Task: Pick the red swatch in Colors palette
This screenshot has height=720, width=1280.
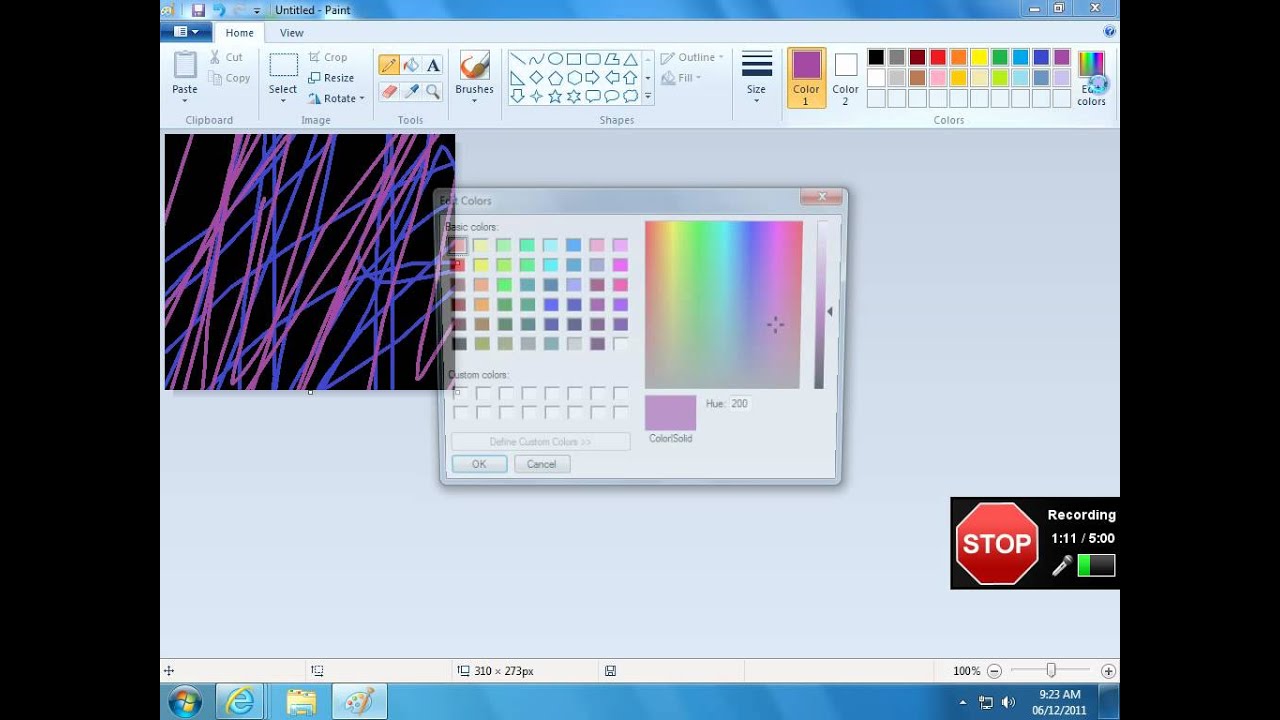Action: 938,57
